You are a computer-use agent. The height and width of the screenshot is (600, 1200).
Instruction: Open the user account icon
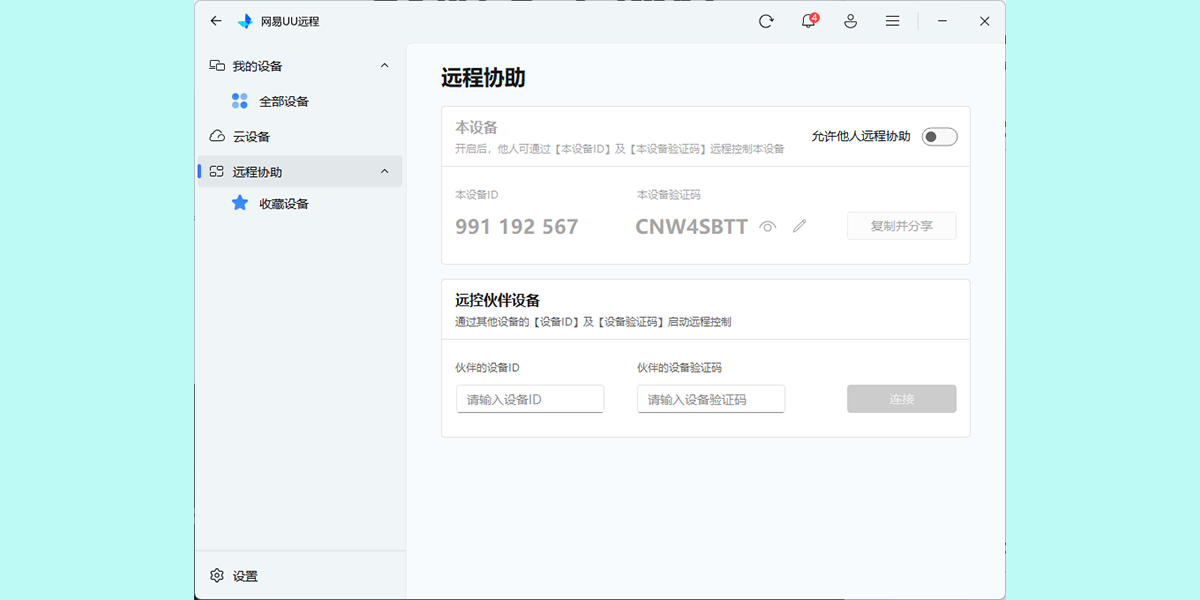[850, 21]
